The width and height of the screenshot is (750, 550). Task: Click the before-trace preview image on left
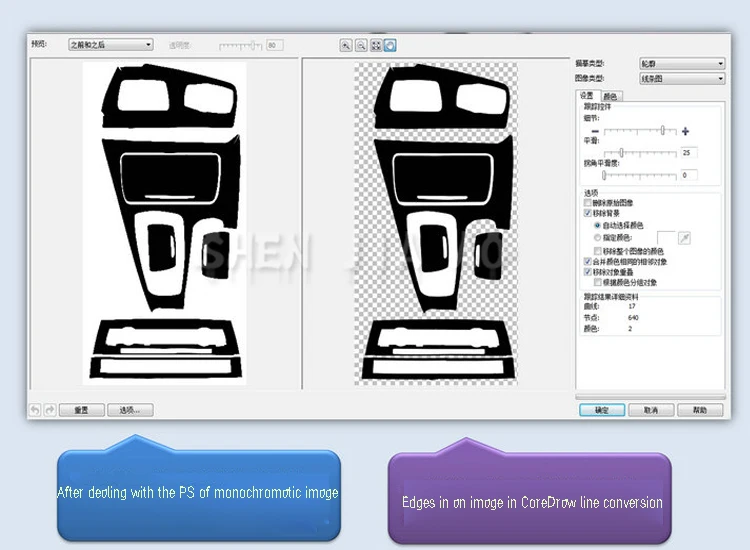[x=165, y=223]
